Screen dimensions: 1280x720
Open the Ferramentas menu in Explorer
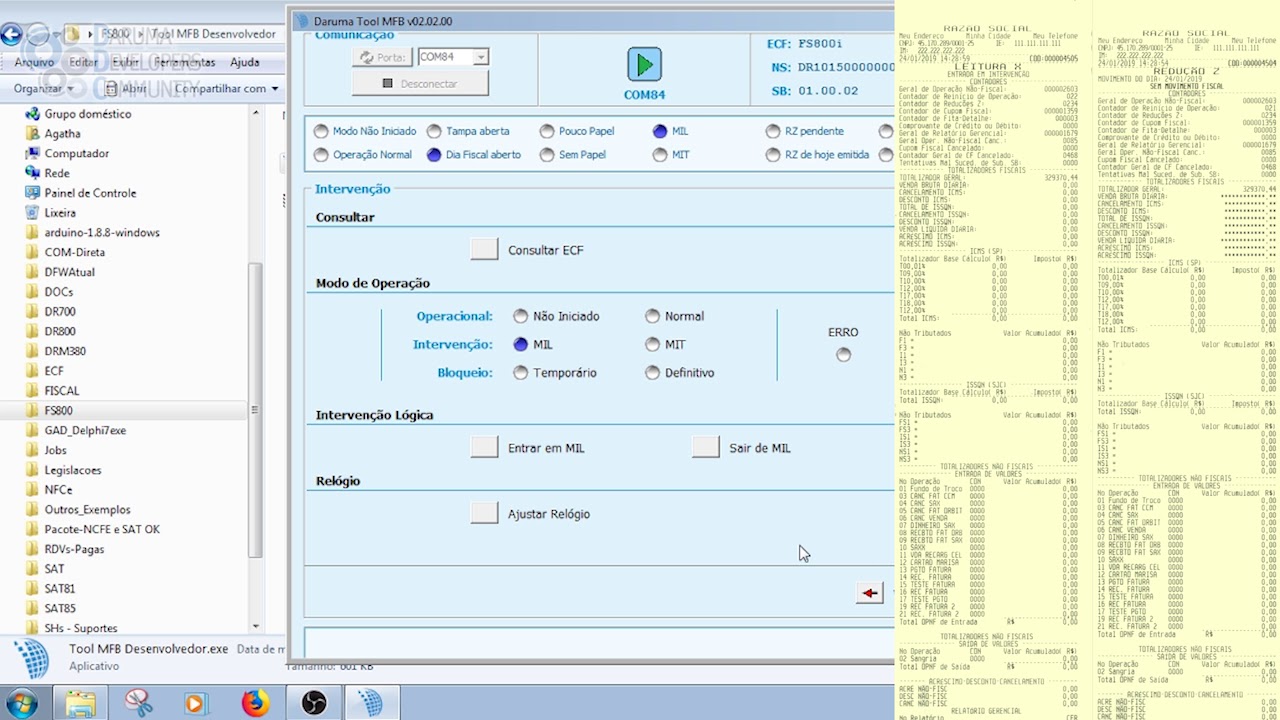184,62
